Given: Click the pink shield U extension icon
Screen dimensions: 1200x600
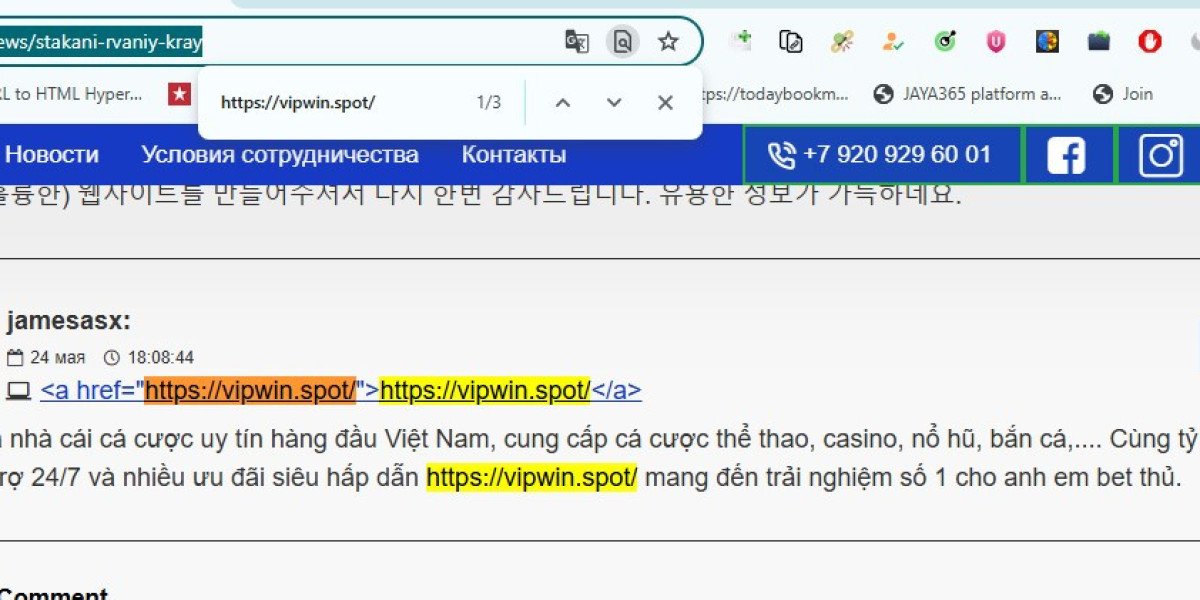Looking at the screenshot, I should point(995,42).
